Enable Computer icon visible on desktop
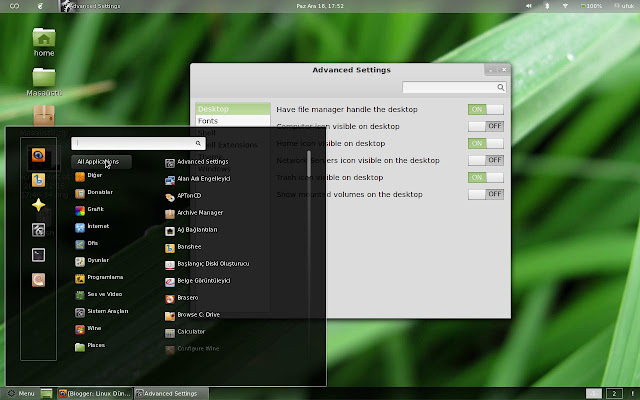Image resolution: width=640 pixels, height=400 pixels. tap(486, 126)
